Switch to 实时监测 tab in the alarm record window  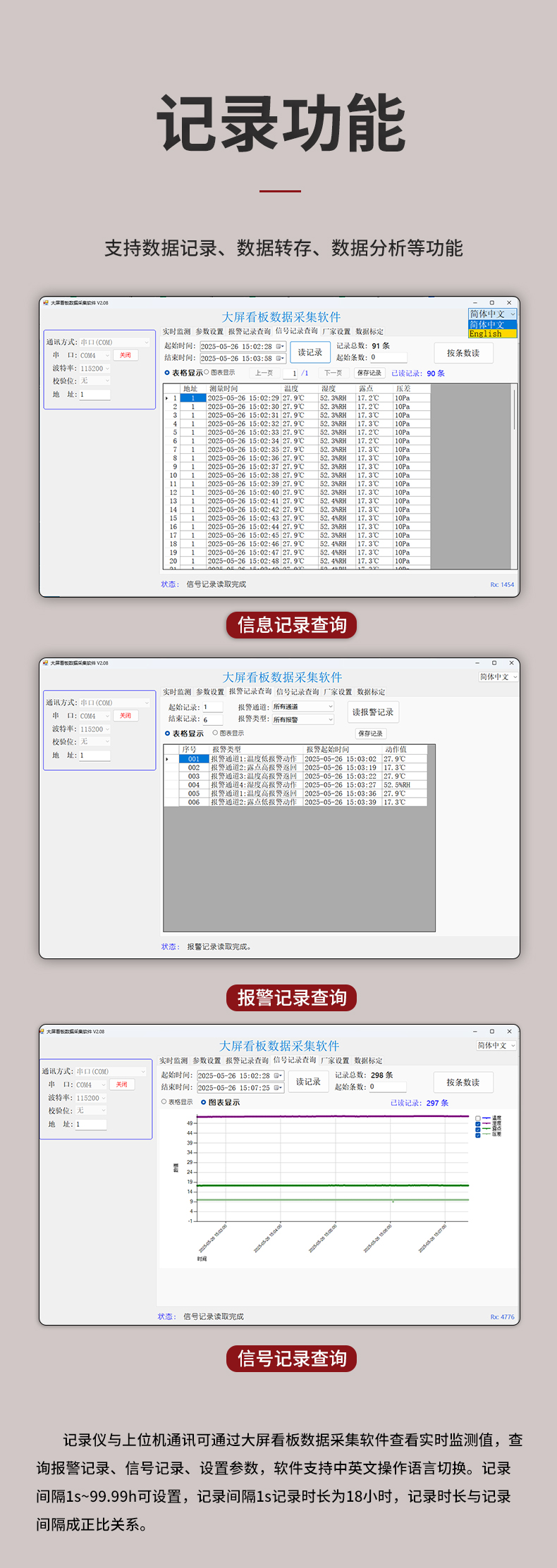click(x=177, y=692)
